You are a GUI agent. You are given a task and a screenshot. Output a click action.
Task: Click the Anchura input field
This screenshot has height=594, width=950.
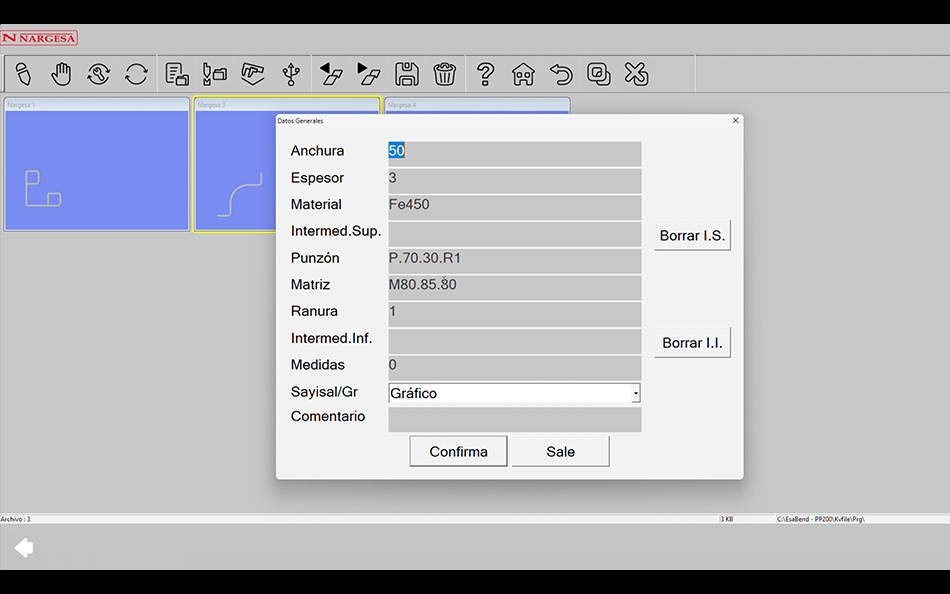click(x=514, y=152)
